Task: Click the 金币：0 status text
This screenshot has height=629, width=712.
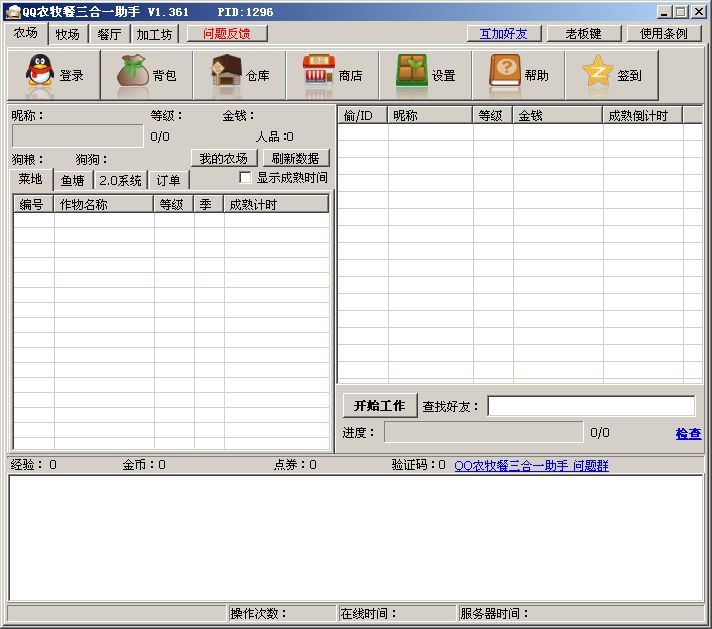Action: click(x=144, y=465)
